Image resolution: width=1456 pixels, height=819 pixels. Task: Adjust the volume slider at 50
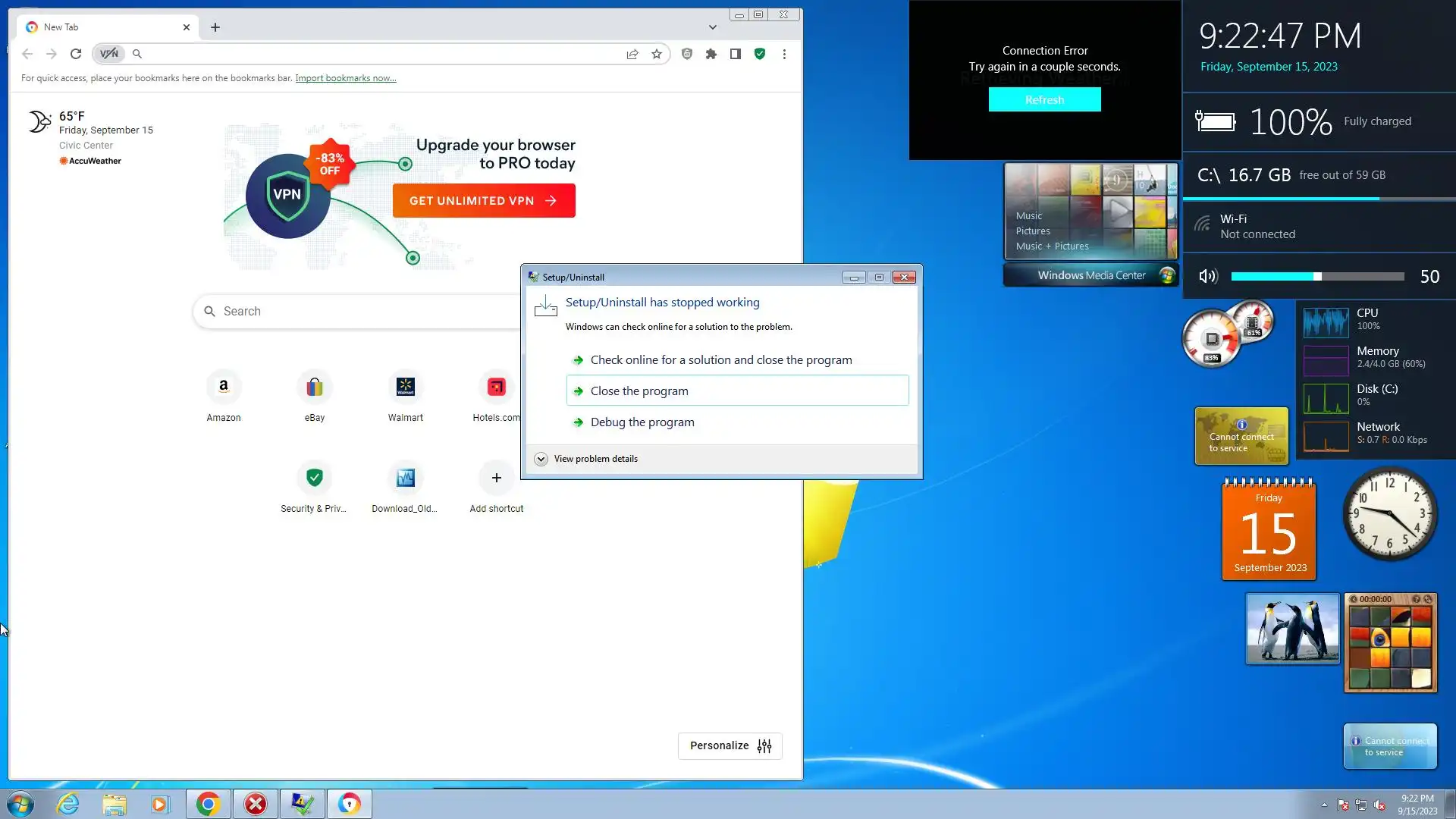[x=1317, y=277]
